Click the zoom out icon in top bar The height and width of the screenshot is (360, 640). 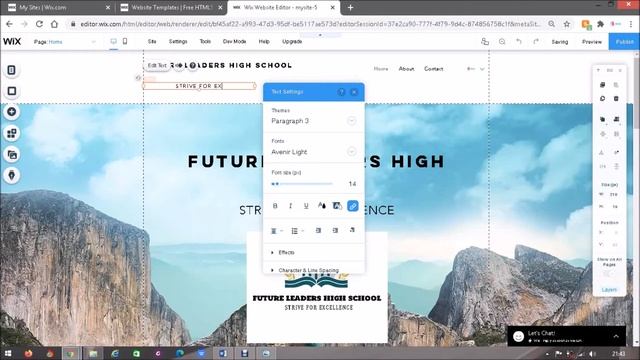(x=502, y=42)
